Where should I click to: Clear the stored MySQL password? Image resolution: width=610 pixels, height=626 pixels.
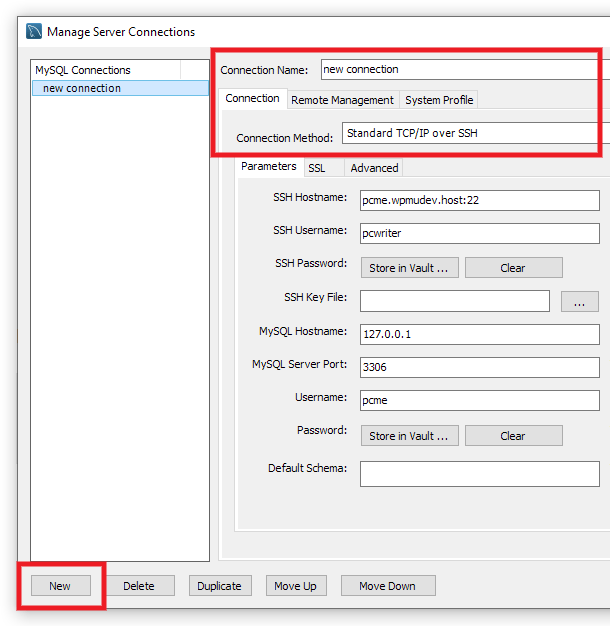514,436
